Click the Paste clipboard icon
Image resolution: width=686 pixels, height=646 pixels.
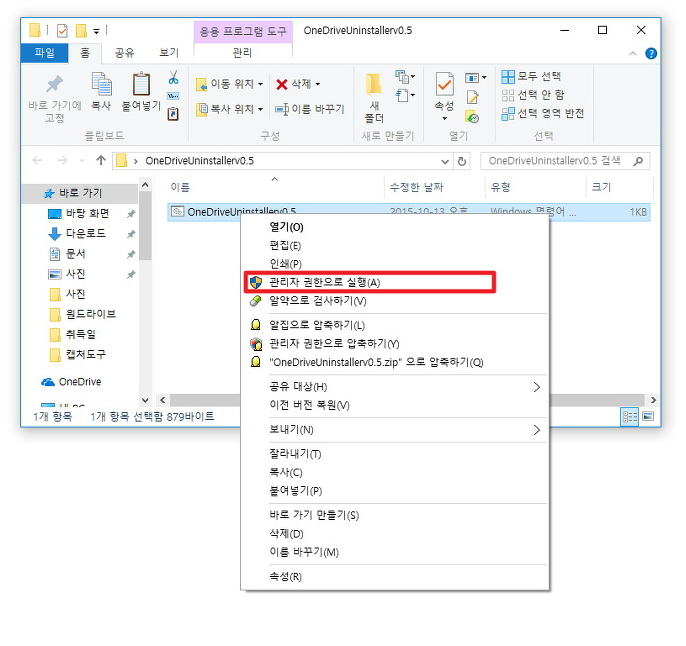click(141, 84)
